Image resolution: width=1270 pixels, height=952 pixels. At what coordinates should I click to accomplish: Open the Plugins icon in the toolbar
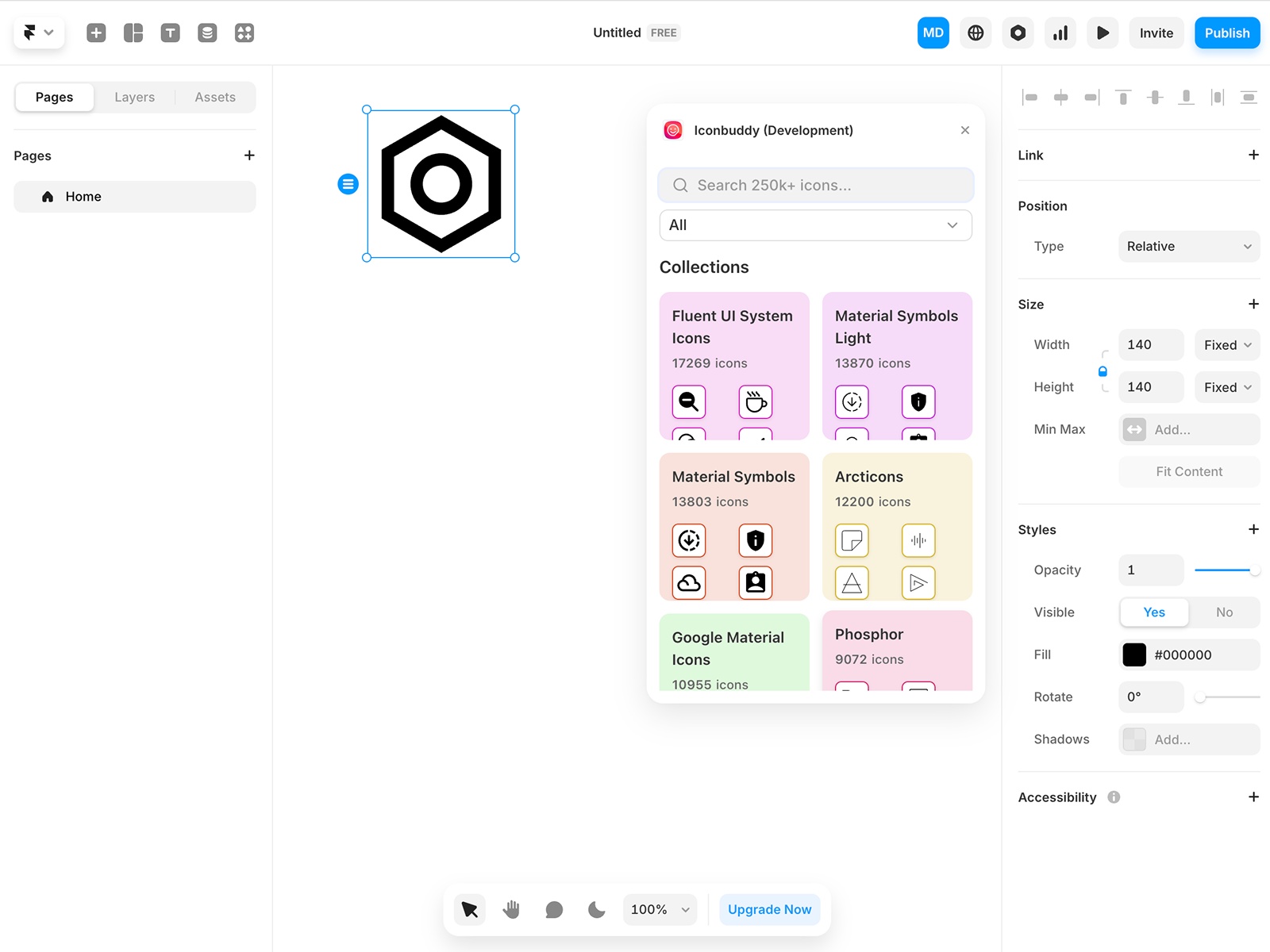click(x=244, y=33)
